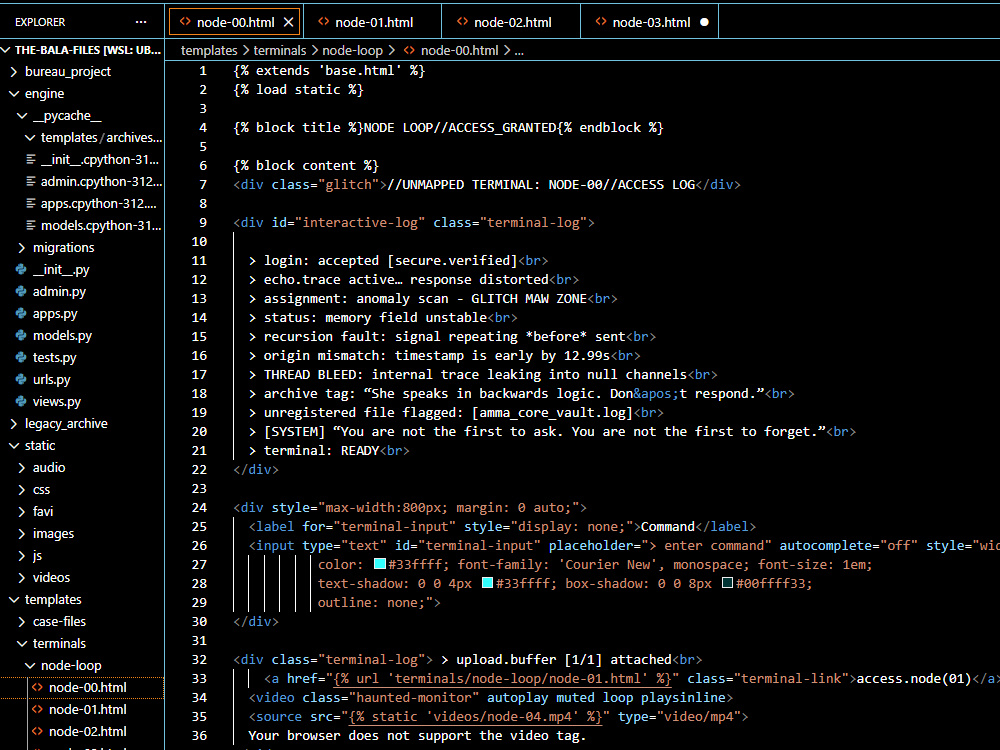Click 'videos/node-04.mp4' static path
This screenshot has height=750, width=1000.
(x=503, y=717)
